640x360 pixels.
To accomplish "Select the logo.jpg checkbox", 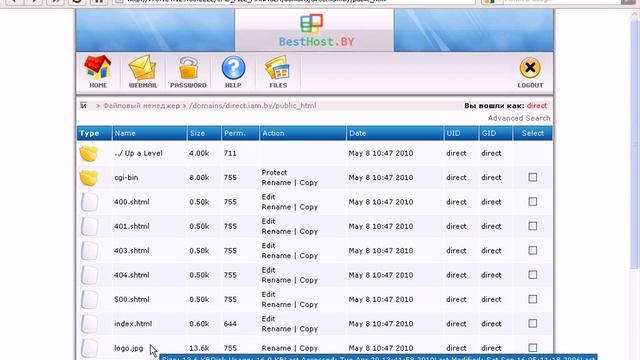I will (533, 348).
